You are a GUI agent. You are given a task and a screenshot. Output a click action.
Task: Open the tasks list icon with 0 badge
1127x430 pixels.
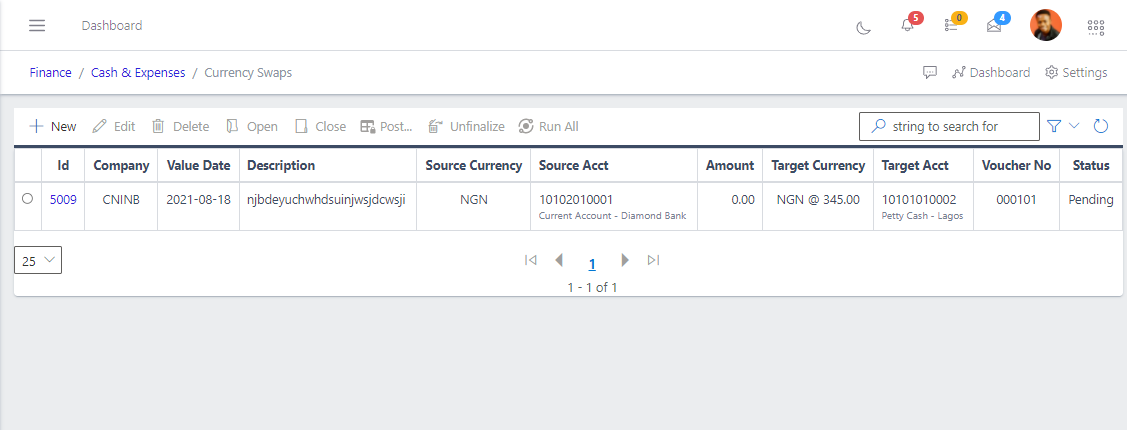[951, 25]
